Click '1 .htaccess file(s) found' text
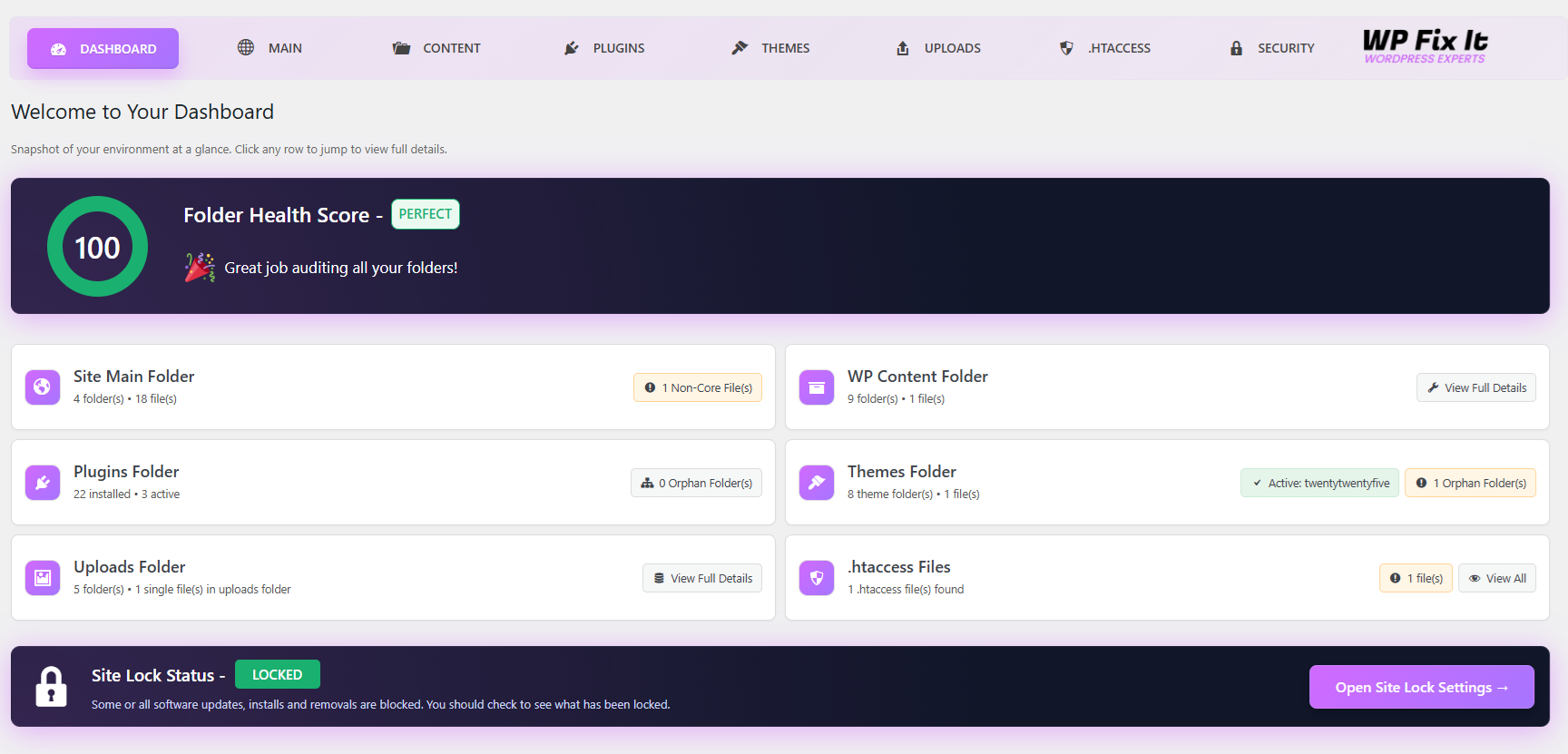The image size is (1568, 754). pyautogui.click(x=906, y=590)
